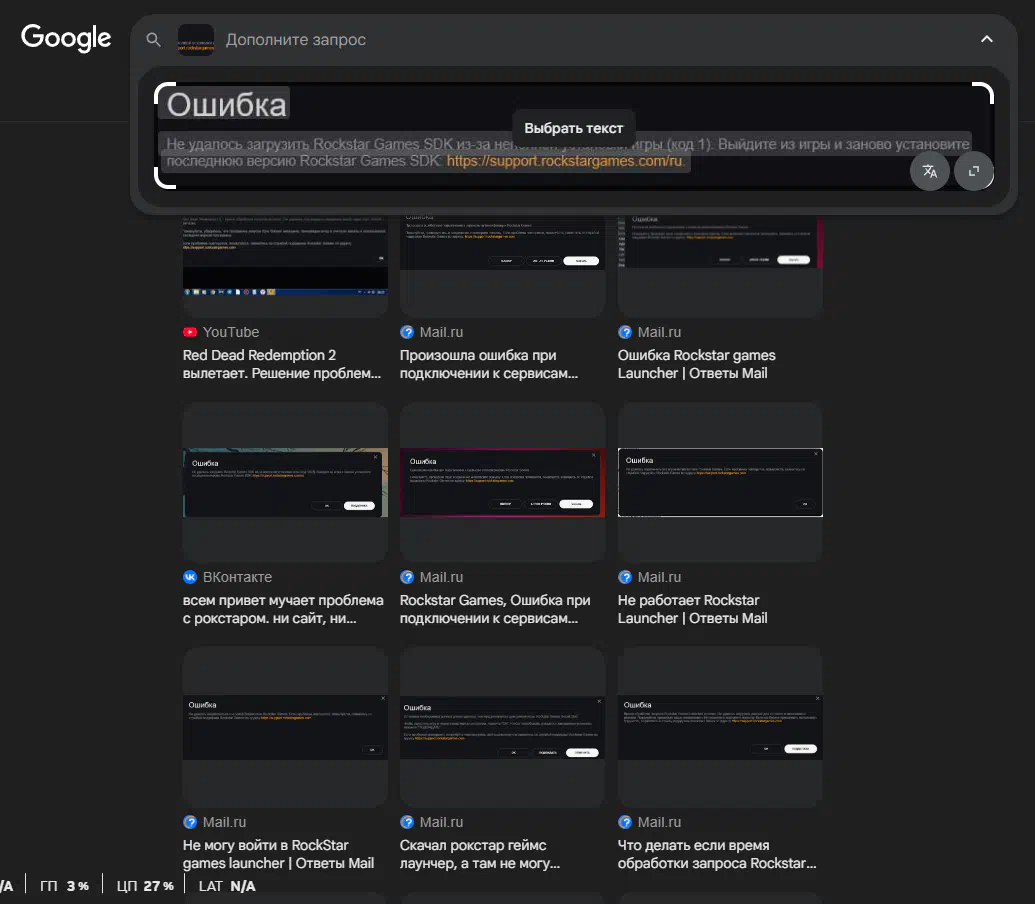Click 'ВКонтакте' source label text
Image resolution: width=1035 pixels, height=904 pixels.
(238, 577)
